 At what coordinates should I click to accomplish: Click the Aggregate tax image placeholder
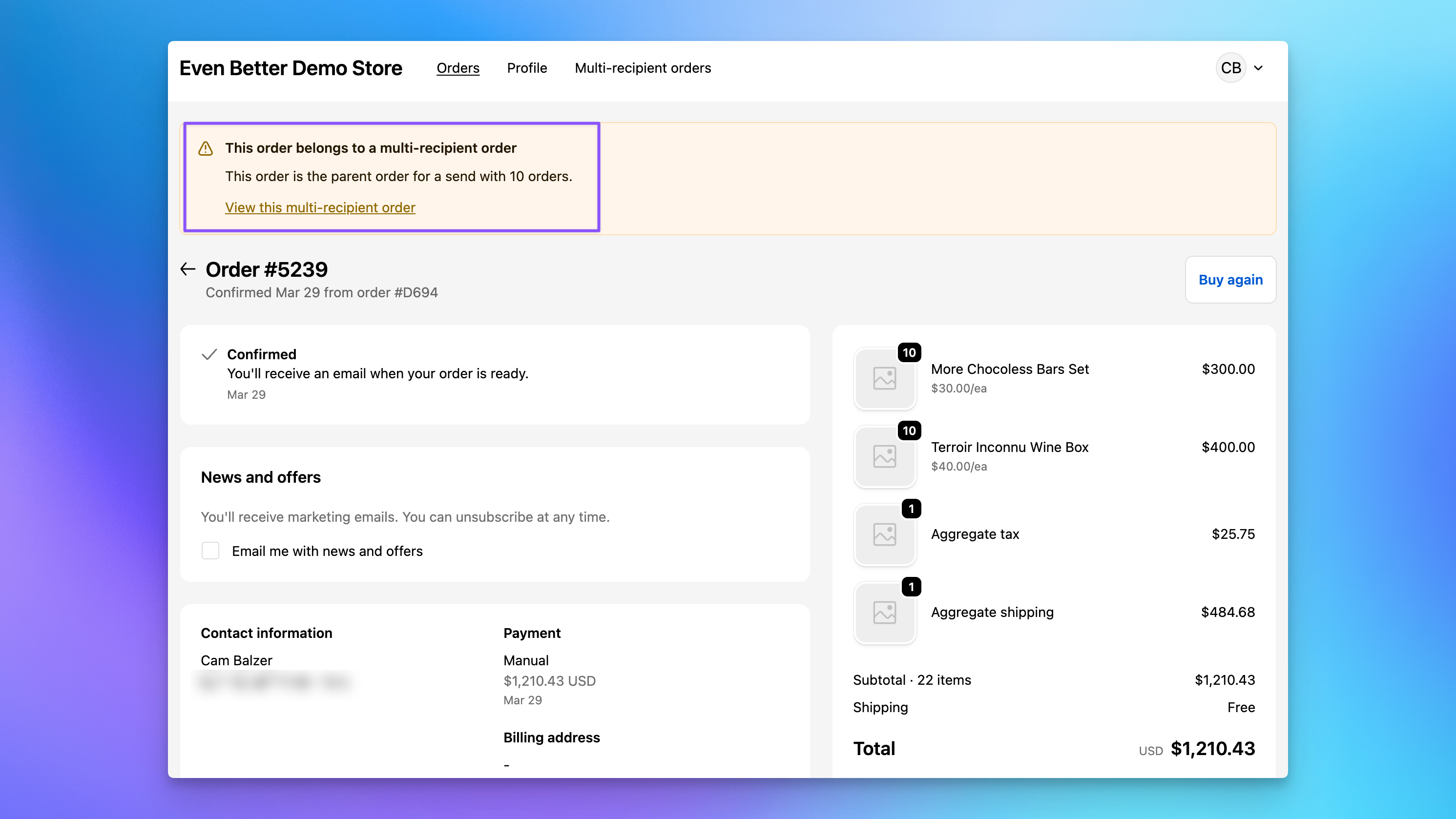(x=885, y=535)
